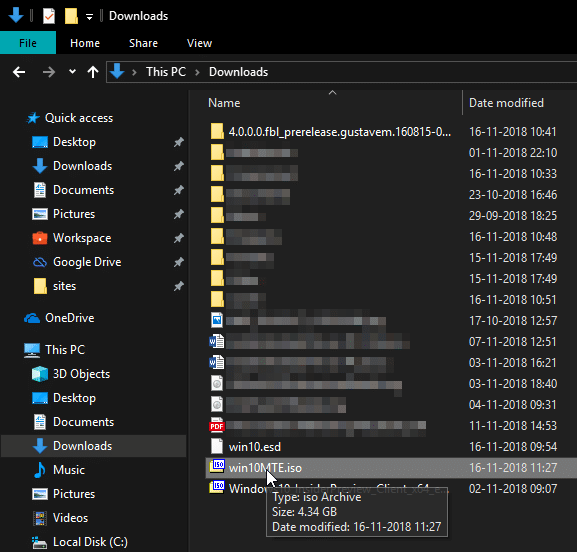
Task: Sort by the Date modified column header
Action: tap(506, 103)
